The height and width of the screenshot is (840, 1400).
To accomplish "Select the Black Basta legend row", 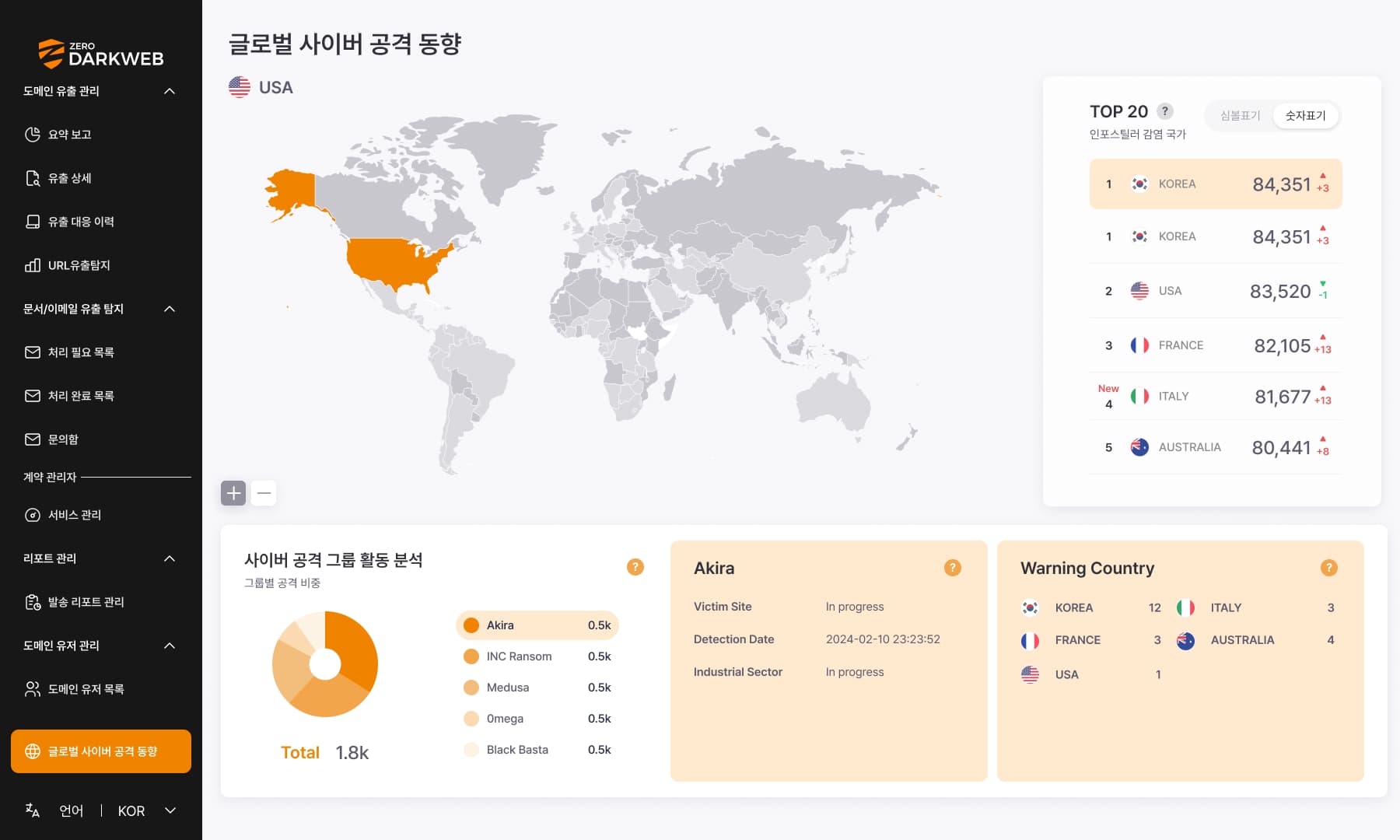I will pyautogui.click(x=537, y=750).
